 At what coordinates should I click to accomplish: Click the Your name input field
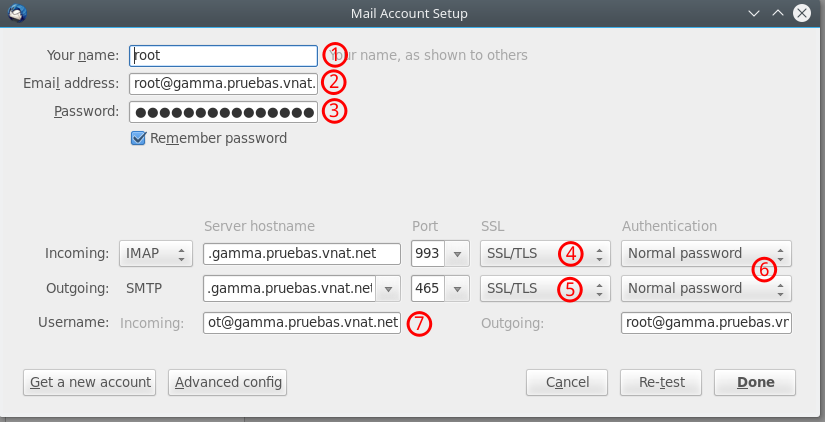pos(224,55)
